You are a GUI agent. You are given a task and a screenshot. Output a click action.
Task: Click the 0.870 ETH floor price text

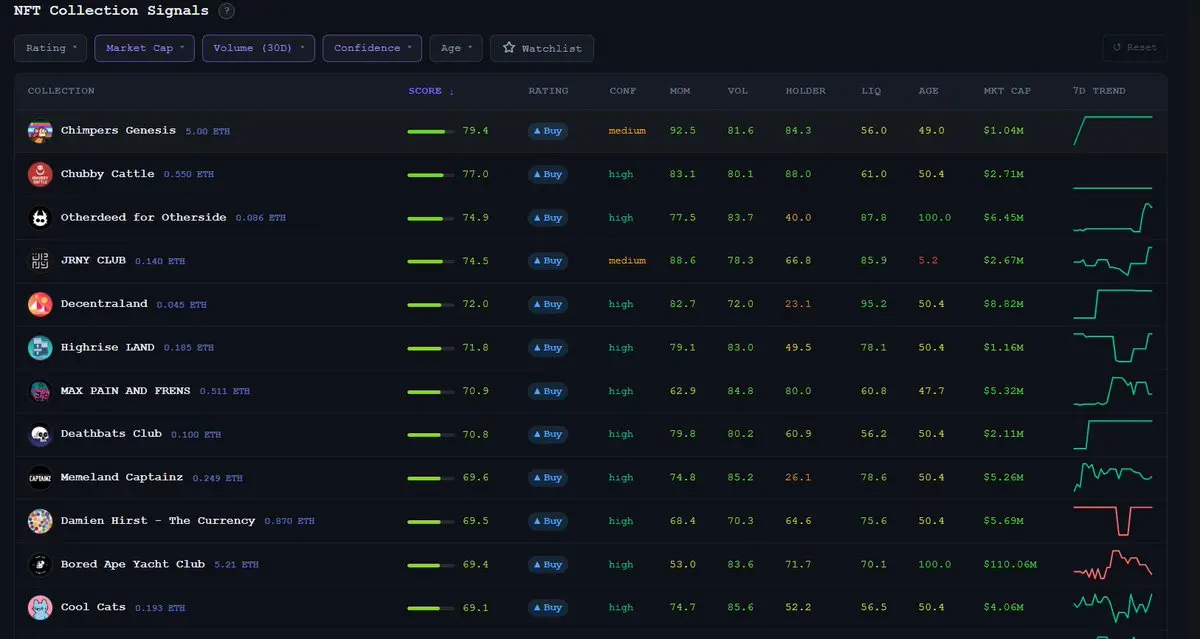(290, 521)
